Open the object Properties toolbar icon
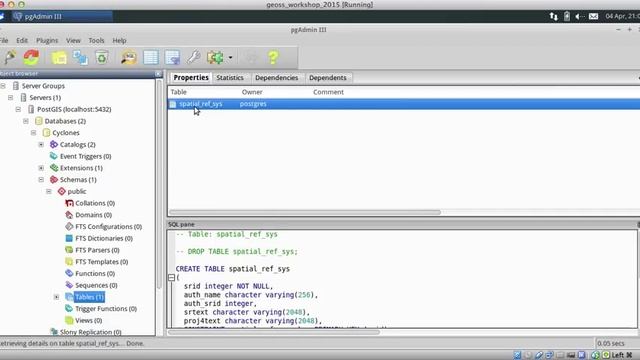Image resolution: width=640 pixels, height=360 pixels. [59, 58]
